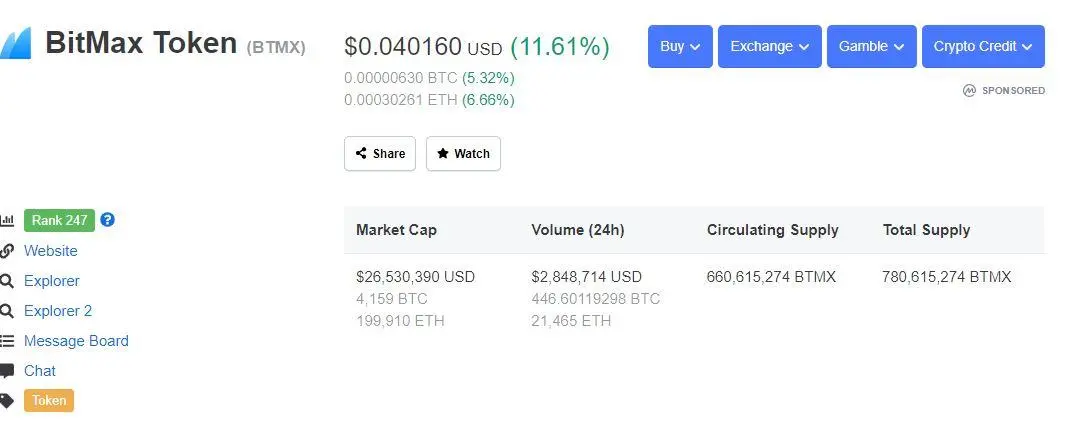Open the Explorer 2 link

click(58, 311)
